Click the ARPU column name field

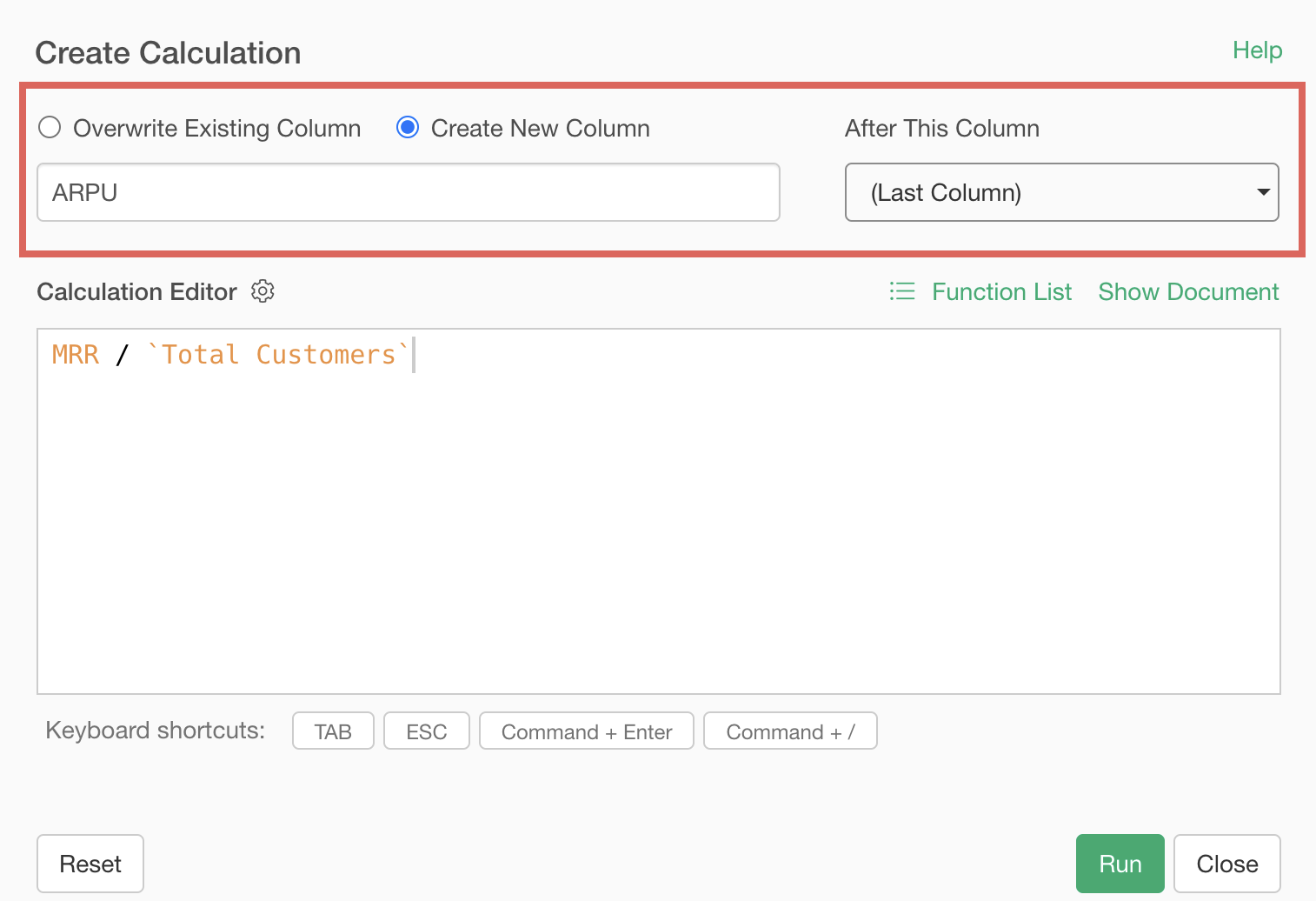pyautogui.click(x=408, y=192)
